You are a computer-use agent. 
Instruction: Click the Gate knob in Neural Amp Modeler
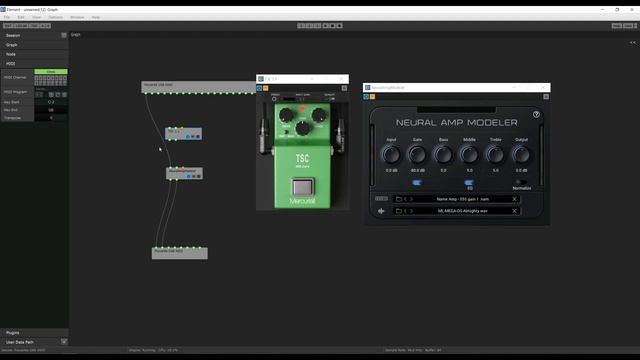(x=417, y=155)
